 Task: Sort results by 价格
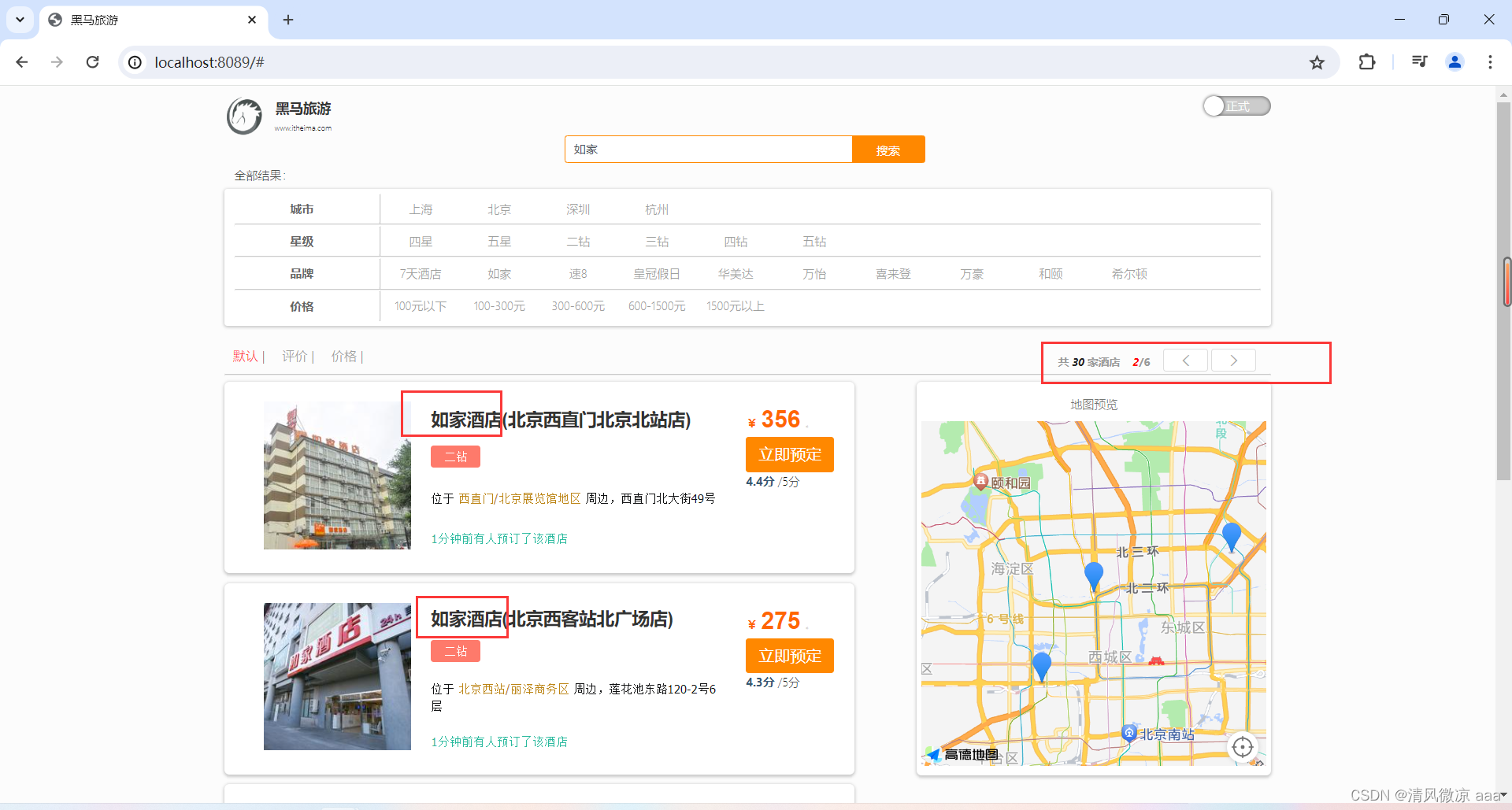coord(344,357)
